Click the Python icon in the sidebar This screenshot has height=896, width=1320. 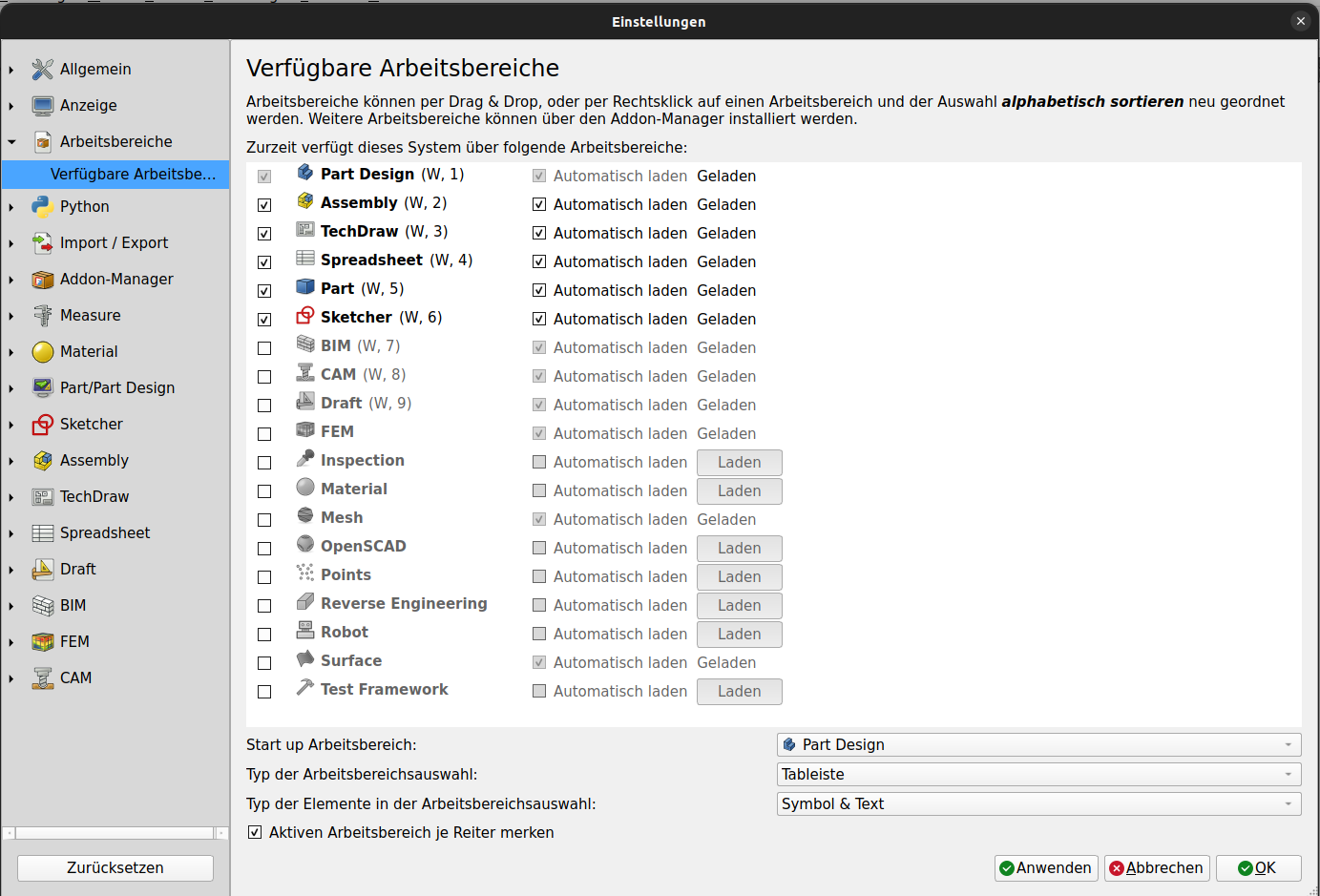coord(42,206)
